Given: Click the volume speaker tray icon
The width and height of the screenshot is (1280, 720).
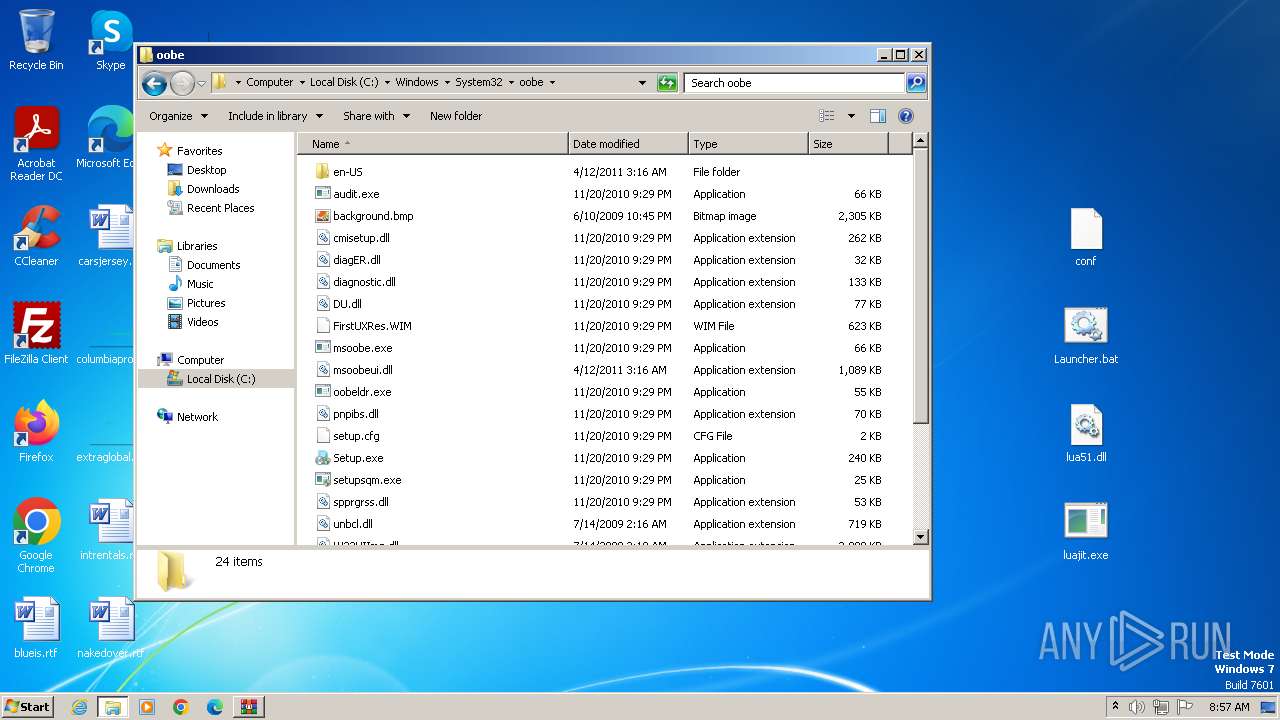Looking at the screenshot, I should pyautogui.click(x=1137, y=707).
